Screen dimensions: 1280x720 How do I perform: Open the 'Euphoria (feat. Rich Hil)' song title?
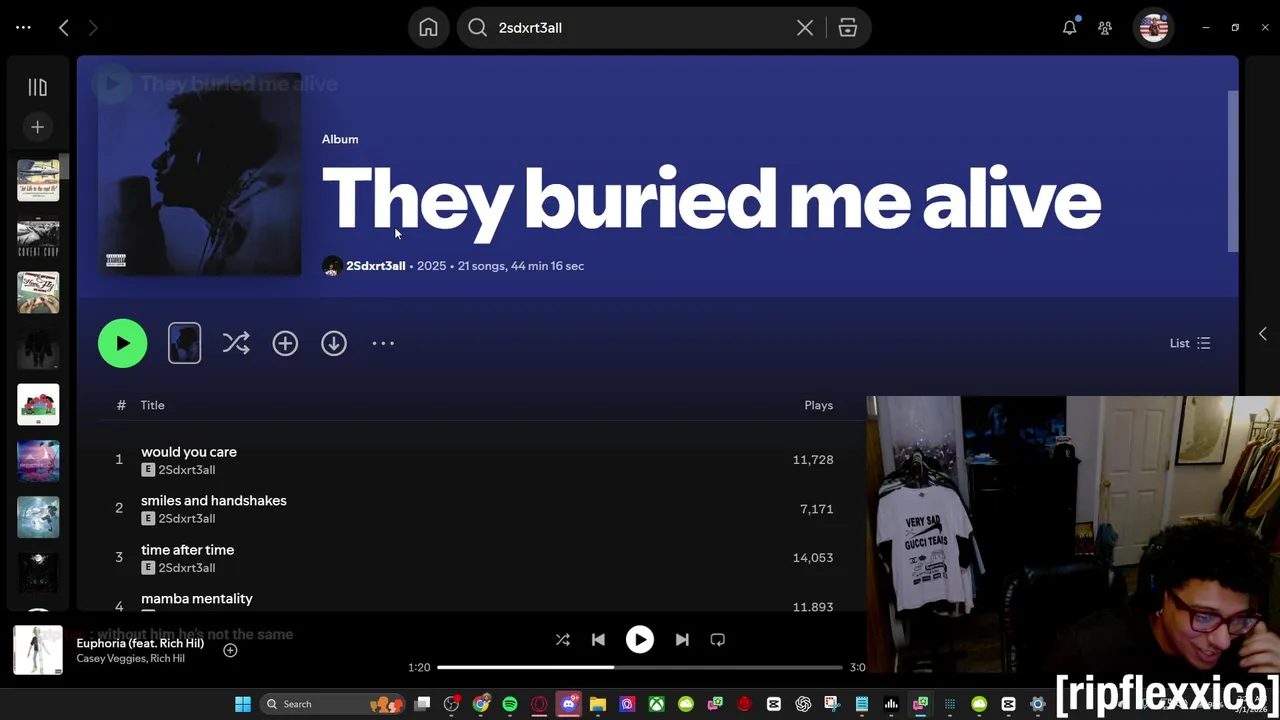(140, 643)
